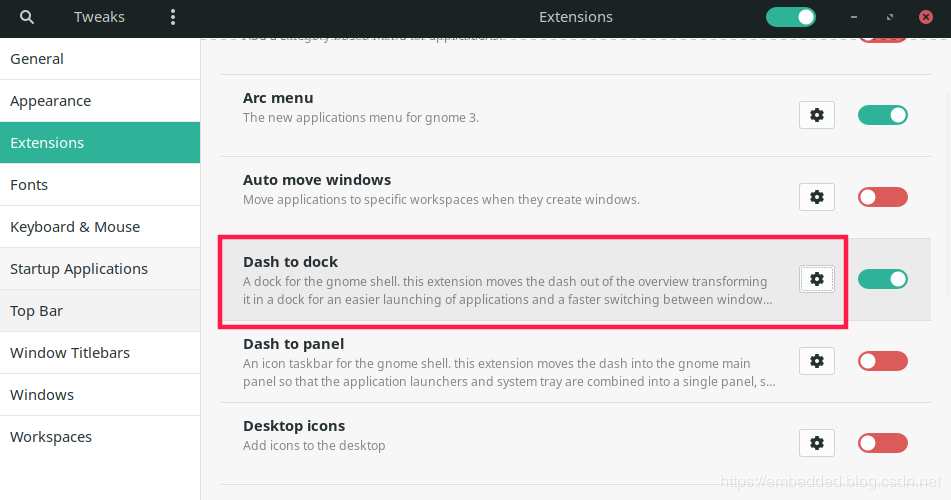Disable the Arc menu extension switch
This screenshot has width=951, height=500.
[x=882, y=115]
